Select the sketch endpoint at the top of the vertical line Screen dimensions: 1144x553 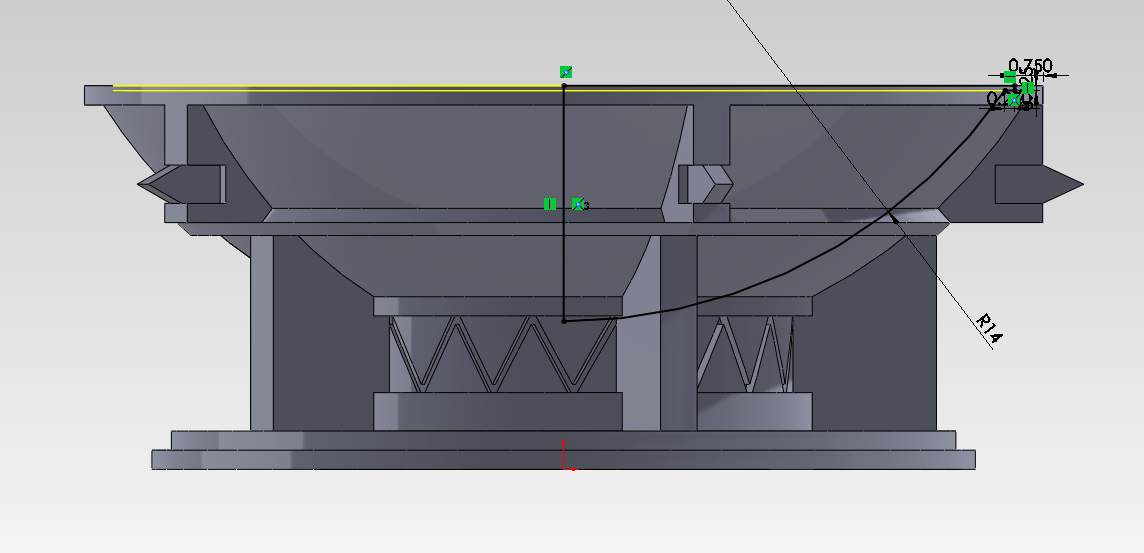coord(564,86)
